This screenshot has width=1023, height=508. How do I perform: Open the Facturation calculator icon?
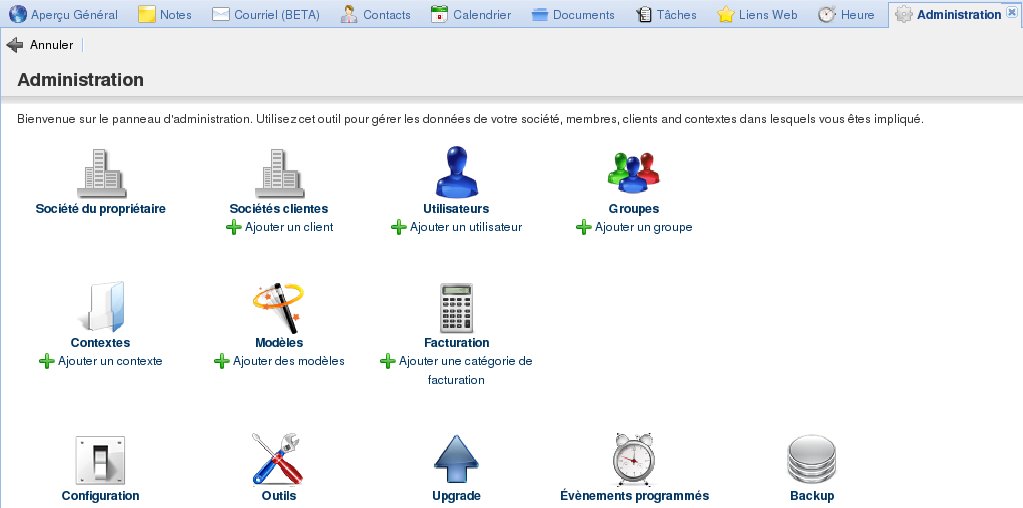tap(456, 307)
